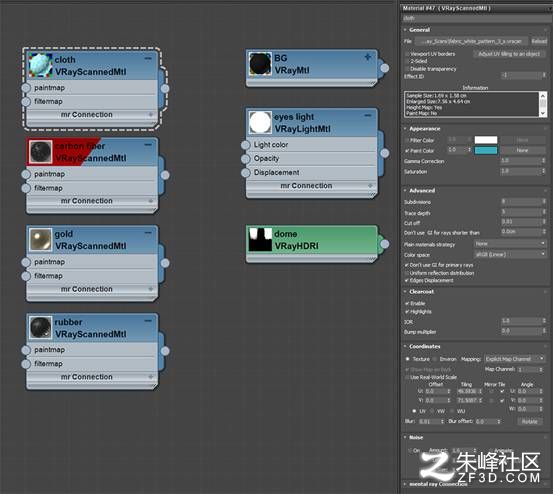Screen dimensions: 553x494
Task: Click the cloth paintmap input socket
Action: (x=26, y=88)
